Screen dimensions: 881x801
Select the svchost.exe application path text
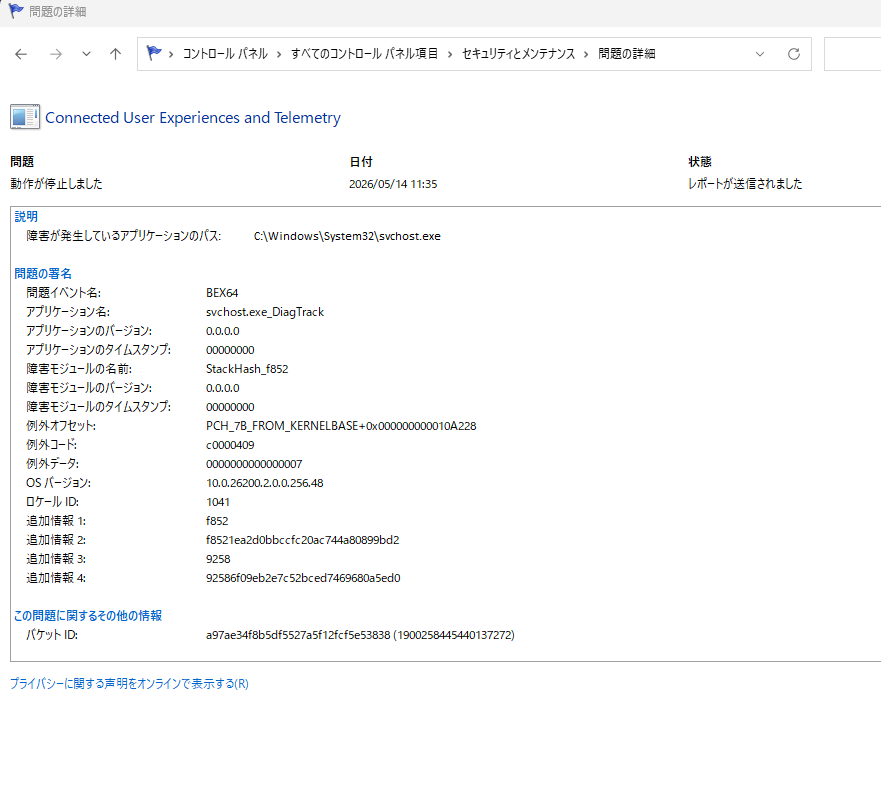pyautogui.click(x=347, y=236)
